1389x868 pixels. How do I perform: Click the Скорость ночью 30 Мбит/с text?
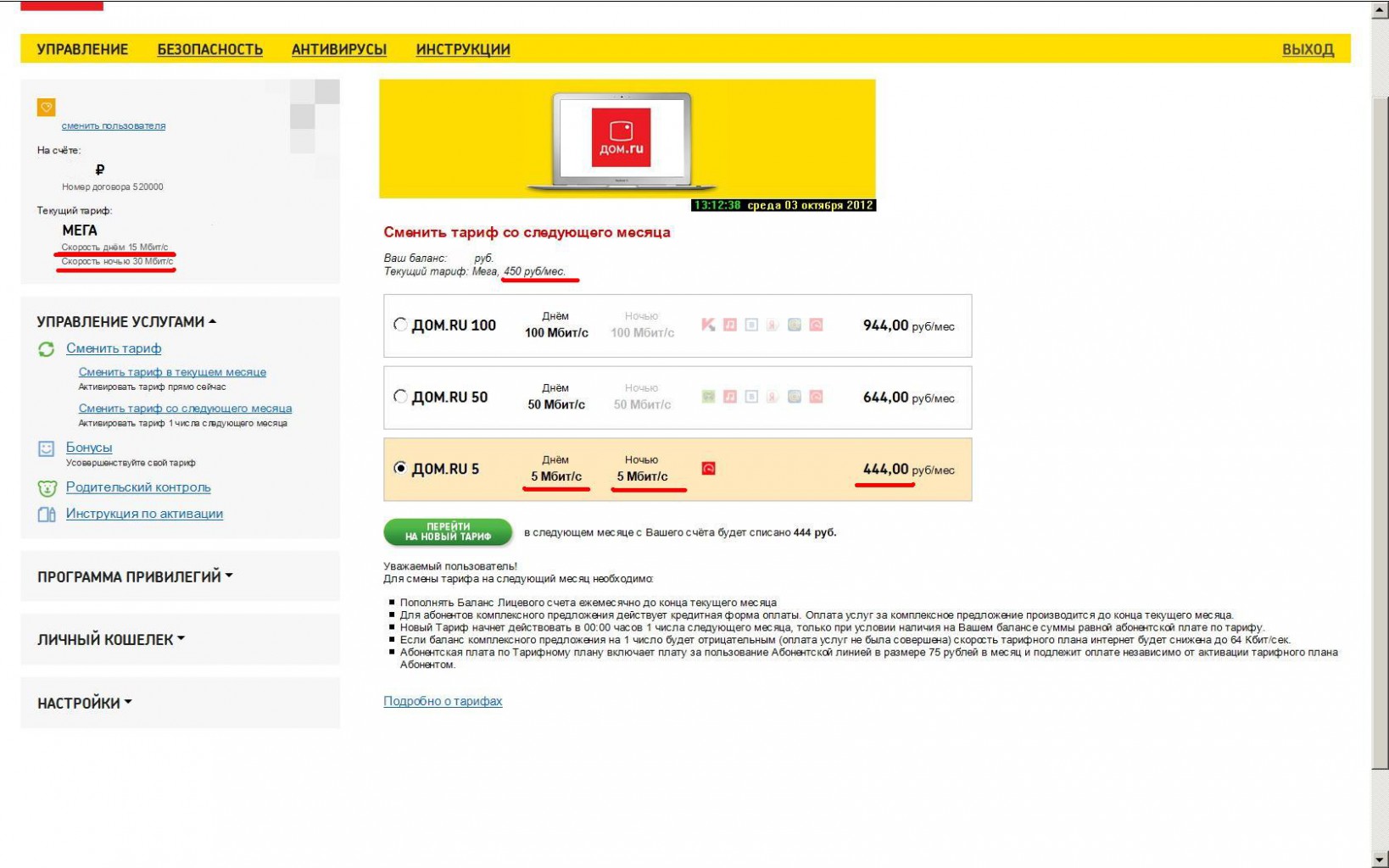(117, 261)
